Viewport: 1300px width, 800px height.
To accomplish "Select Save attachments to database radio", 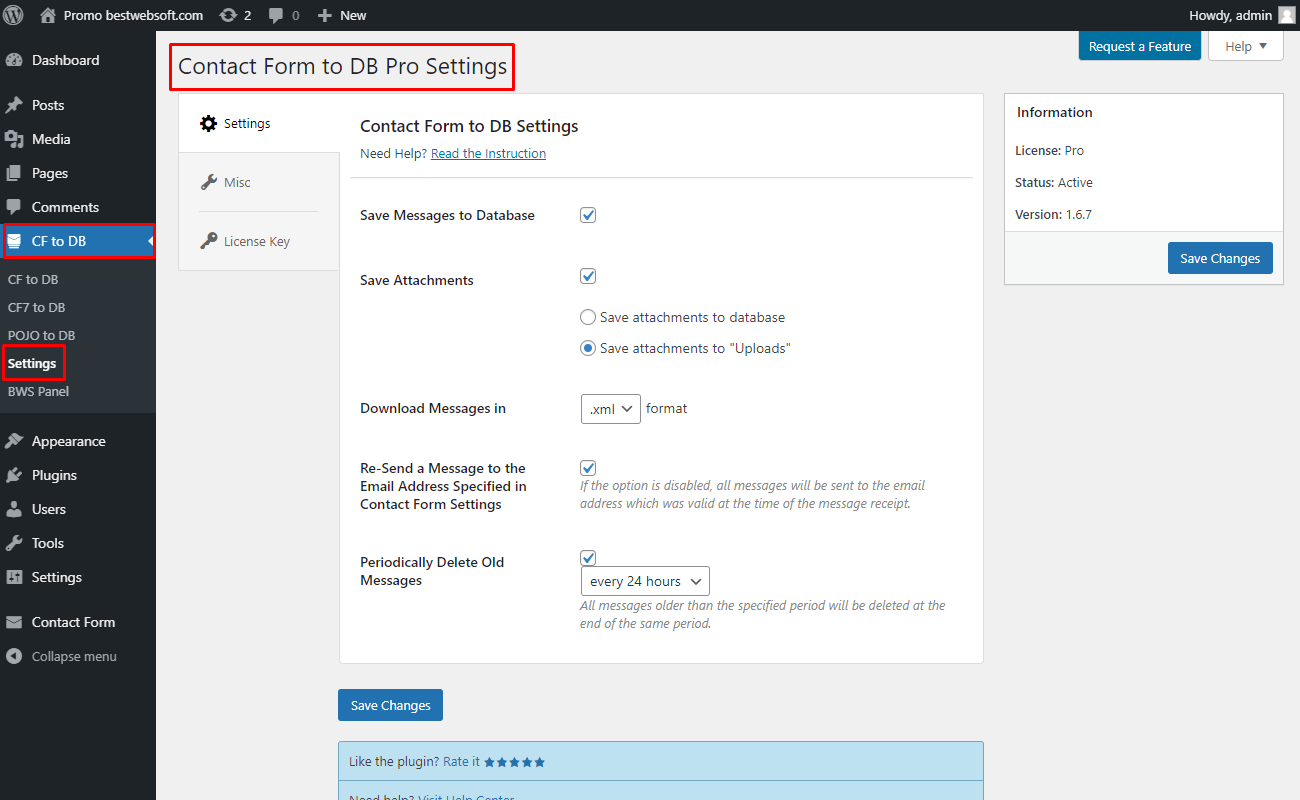I will coord(588,317).
